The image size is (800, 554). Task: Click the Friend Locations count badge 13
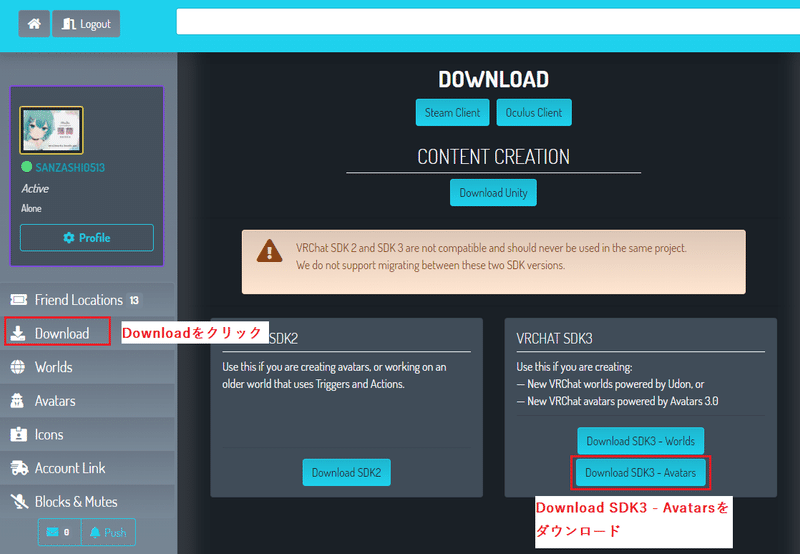[x=134, y=300]
